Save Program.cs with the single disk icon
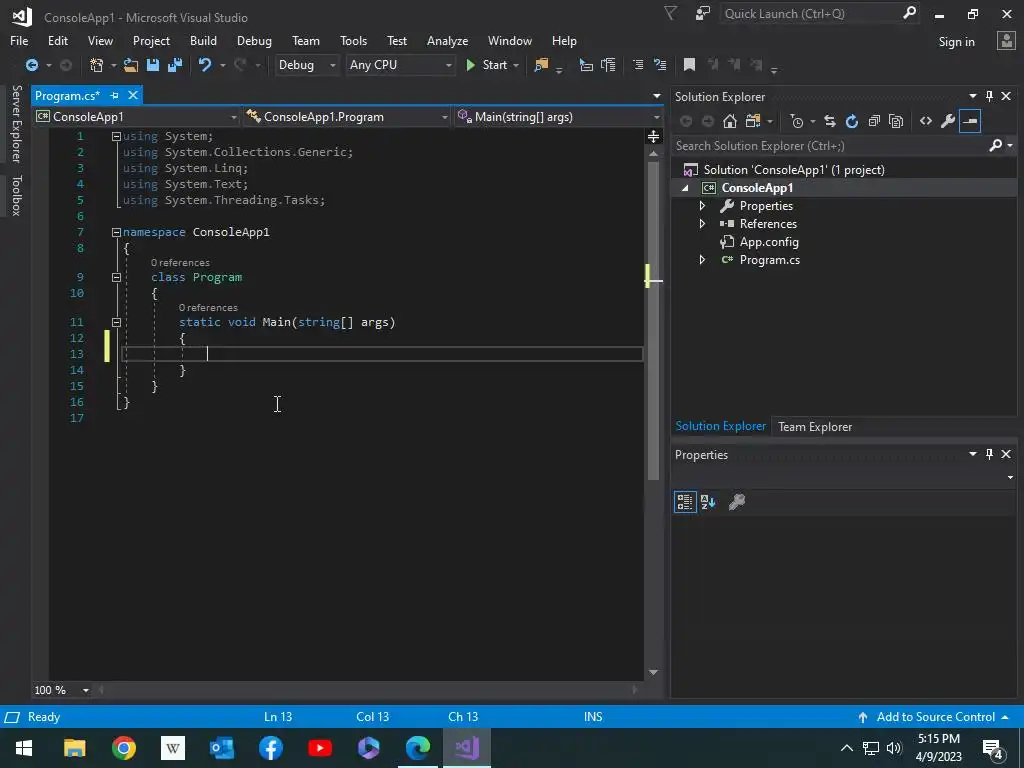The height and width of the screenshot is (768, 1024). click(153, 65)
